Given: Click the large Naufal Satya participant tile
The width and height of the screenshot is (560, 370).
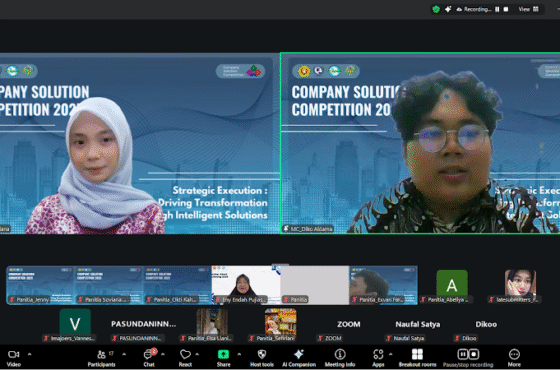Looking at the screenshot, I should (x=418, y=324).
